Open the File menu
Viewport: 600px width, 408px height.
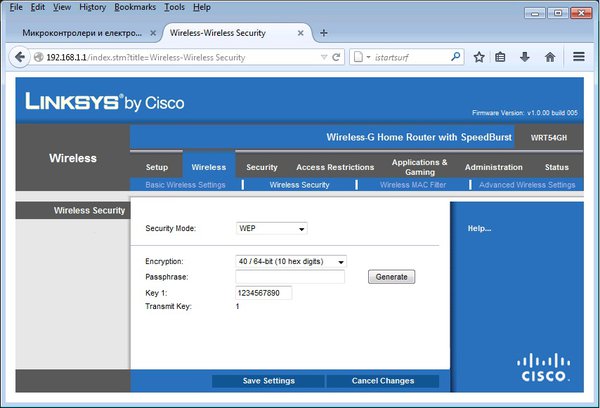tap(16, 7)
